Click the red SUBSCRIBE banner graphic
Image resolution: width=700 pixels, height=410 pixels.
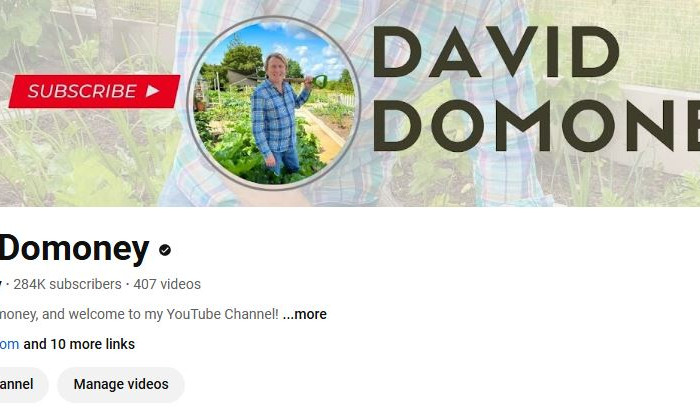point(94,91)
